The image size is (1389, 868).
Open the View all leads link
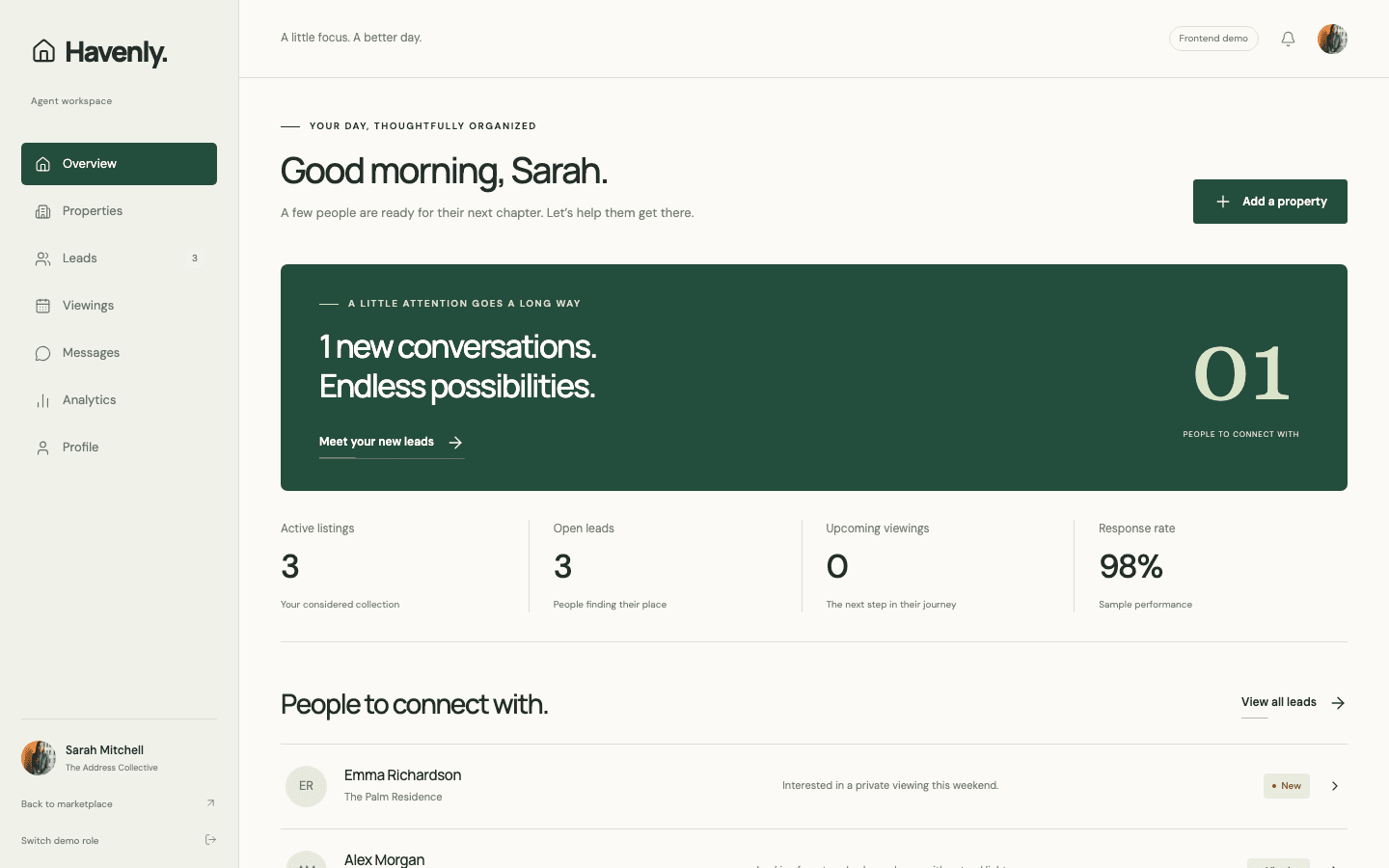[1279, 702]
